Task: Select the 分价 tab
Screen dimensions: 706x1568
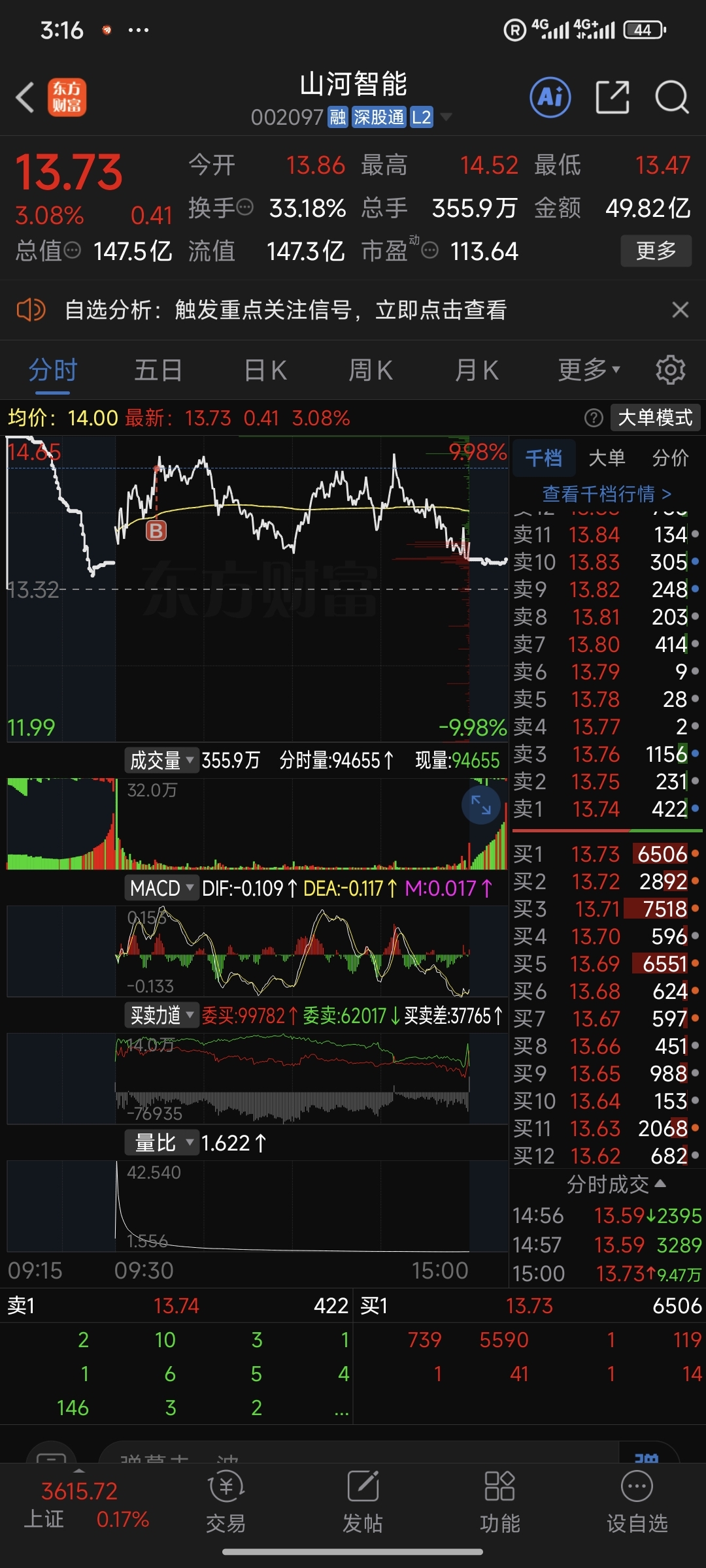Action: (x=670, y=458)
